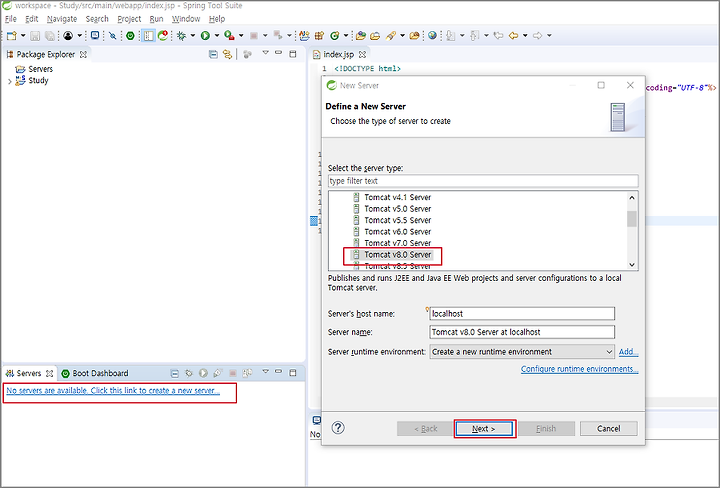
Task: Open the Navigate menu
Action: click(x=62, y=19)
